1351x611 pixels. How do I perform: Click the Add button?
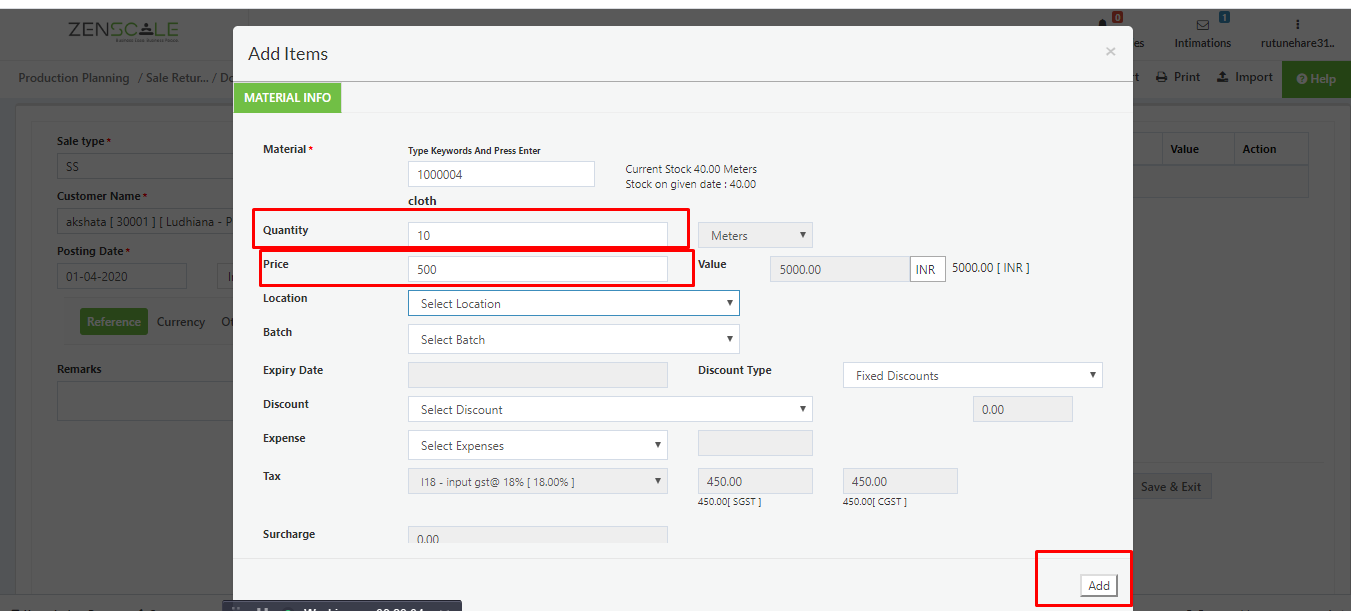[1099, 586]
